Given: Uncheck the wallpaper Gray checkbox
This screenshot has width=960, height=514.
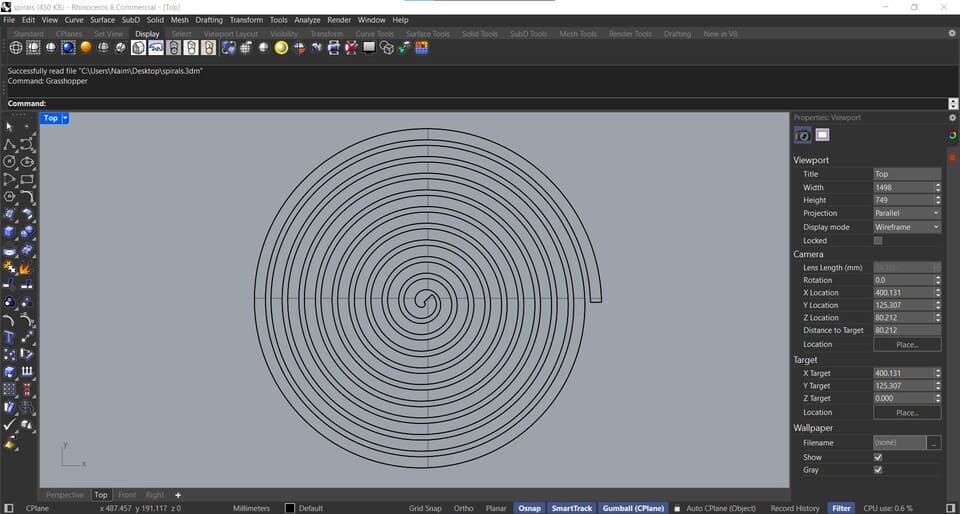Looking at the screenshot, I should point(878,470).
